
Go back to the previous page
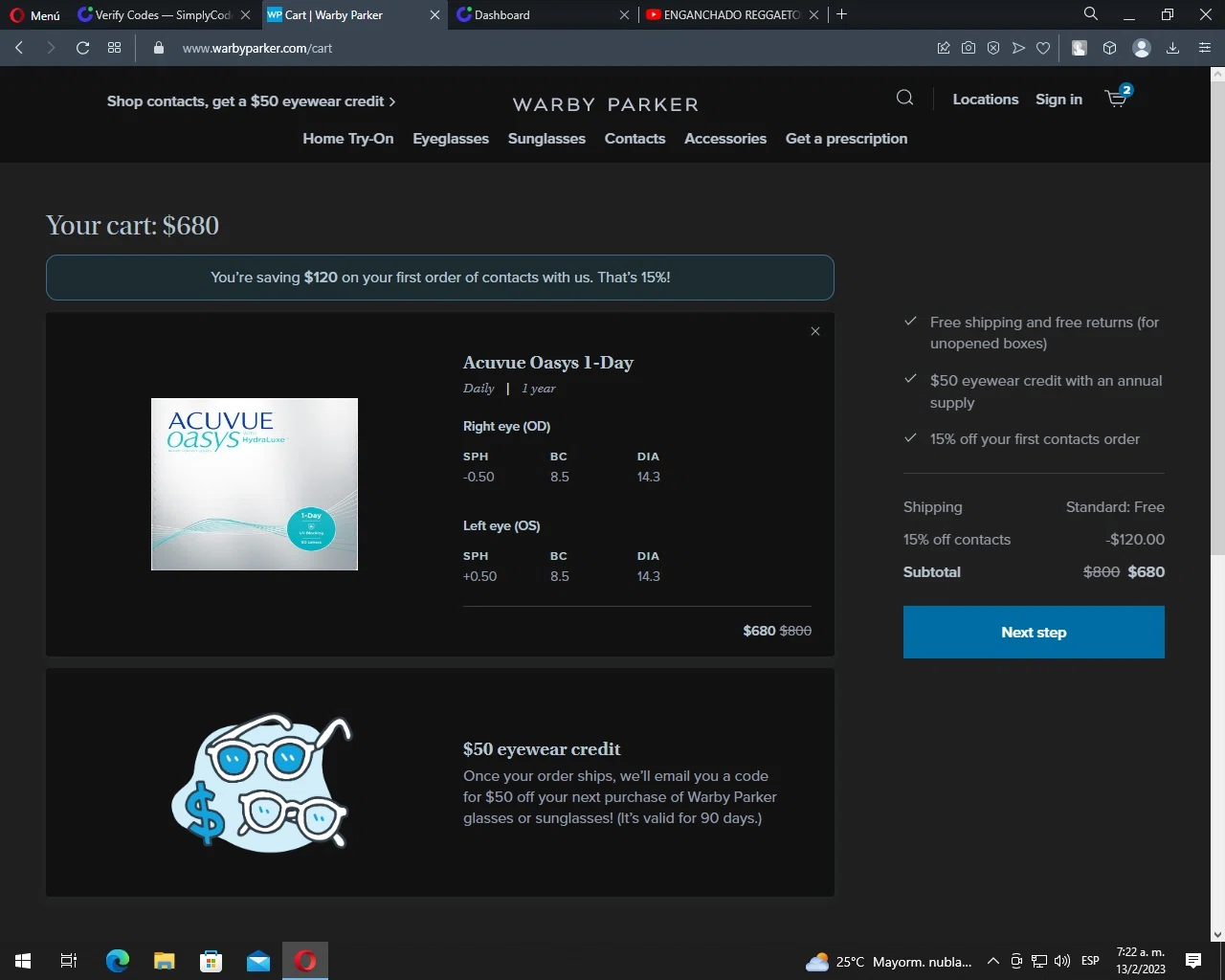pyautogui.click(x=19, y=48)
